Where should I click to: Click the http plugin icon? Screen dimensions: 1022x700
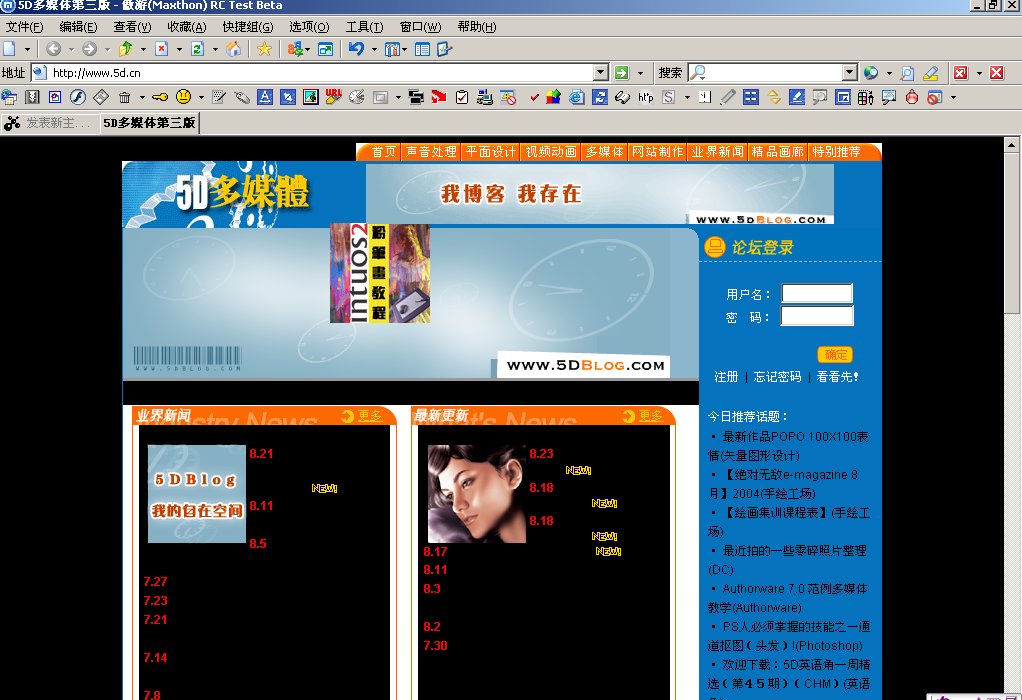645,97
